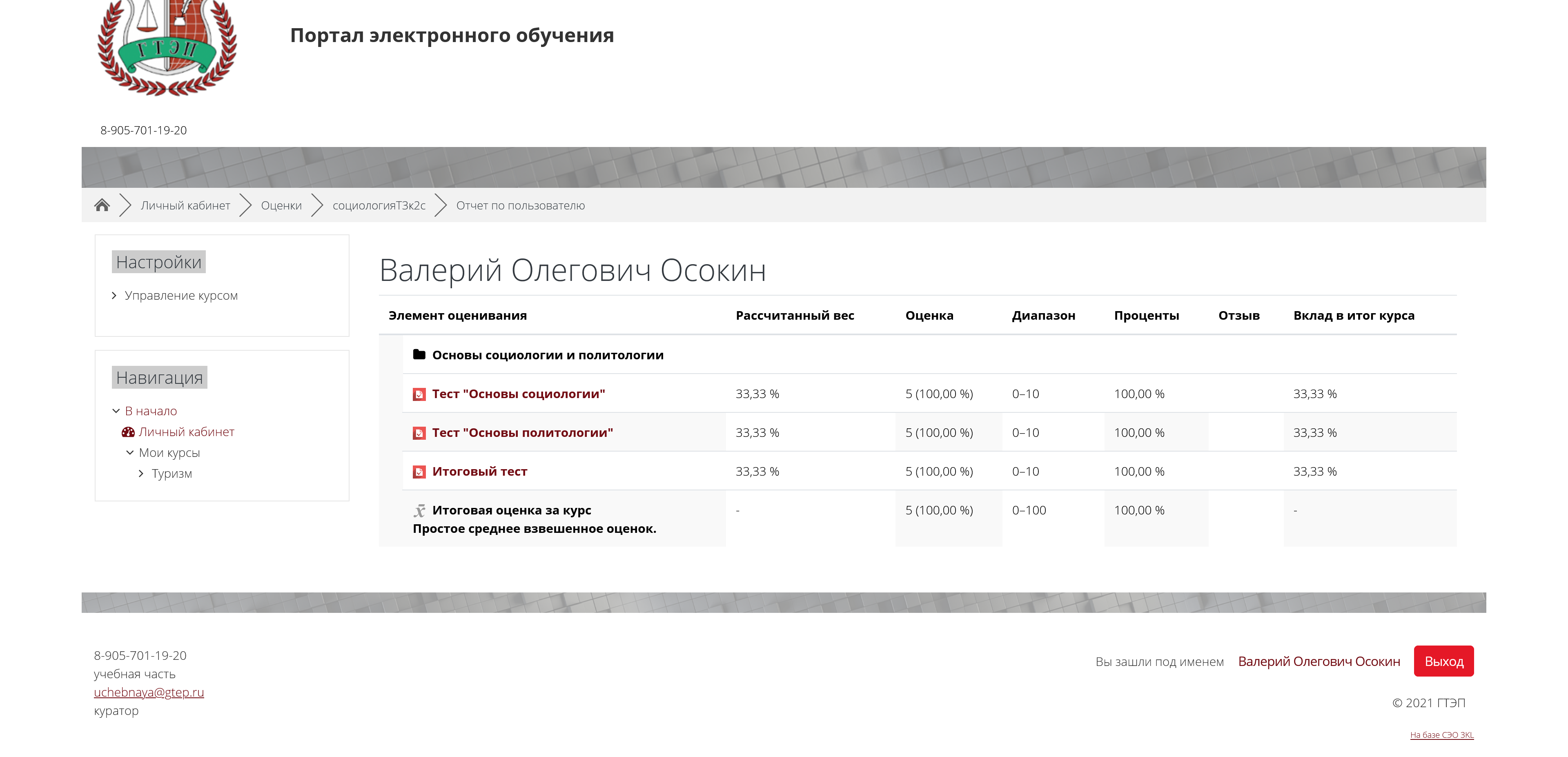
Task: Click dashboard icon next to Личный кабинет
Action: pyautogui.click(x=128, y=432)
